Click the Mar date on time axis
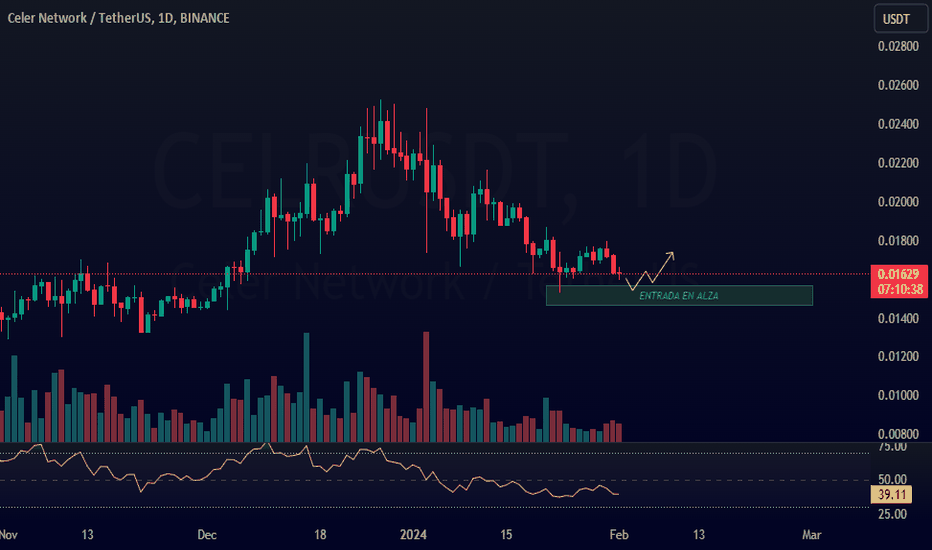This screenshot has height=550, width=932. [811, 535]
